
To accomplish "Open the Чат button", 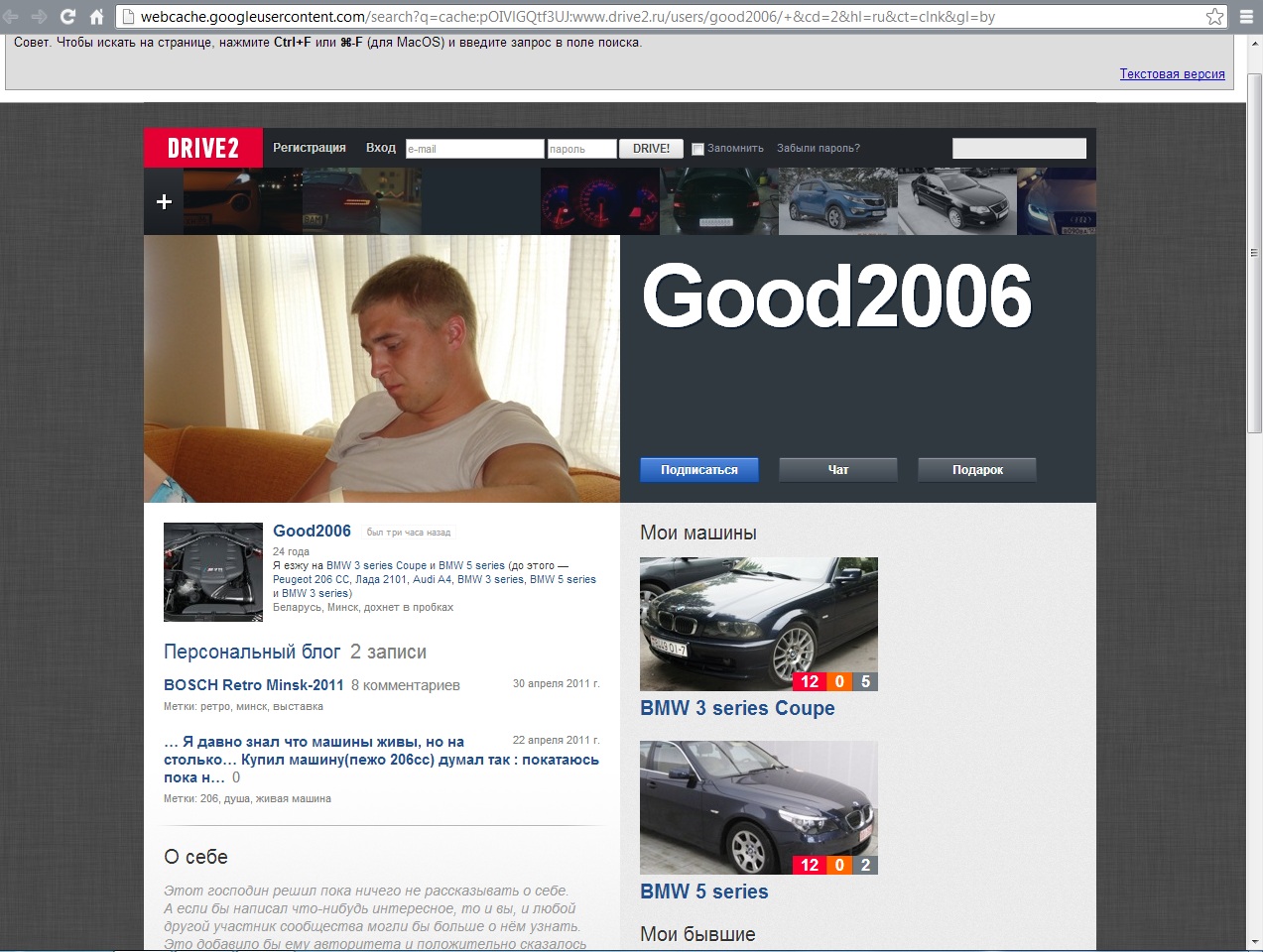I will 838,470.
